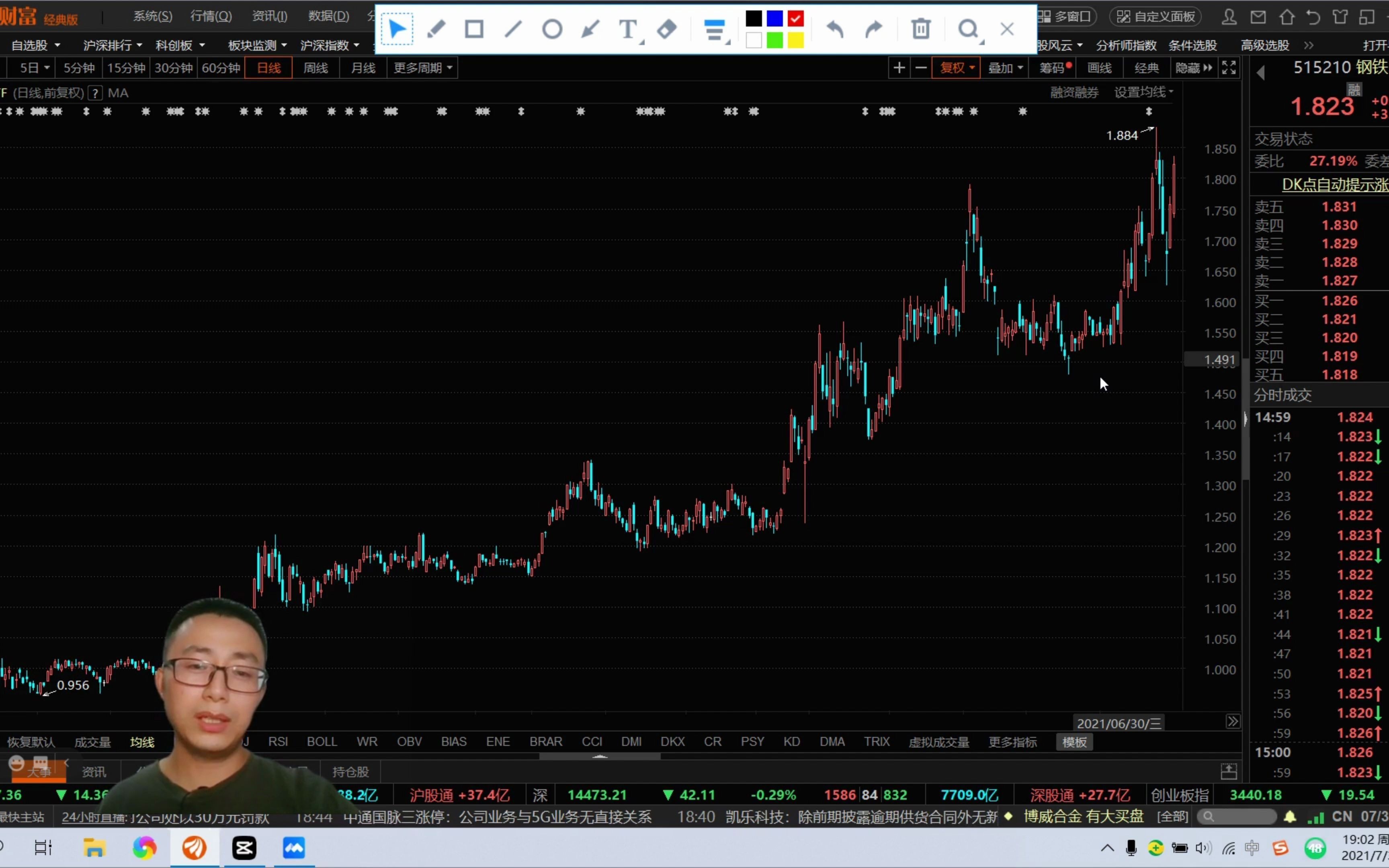This screenshot has height=868, width=1389.
Task: Expand the 沪深指数 dropdown
Action: [x=330, y=45]
